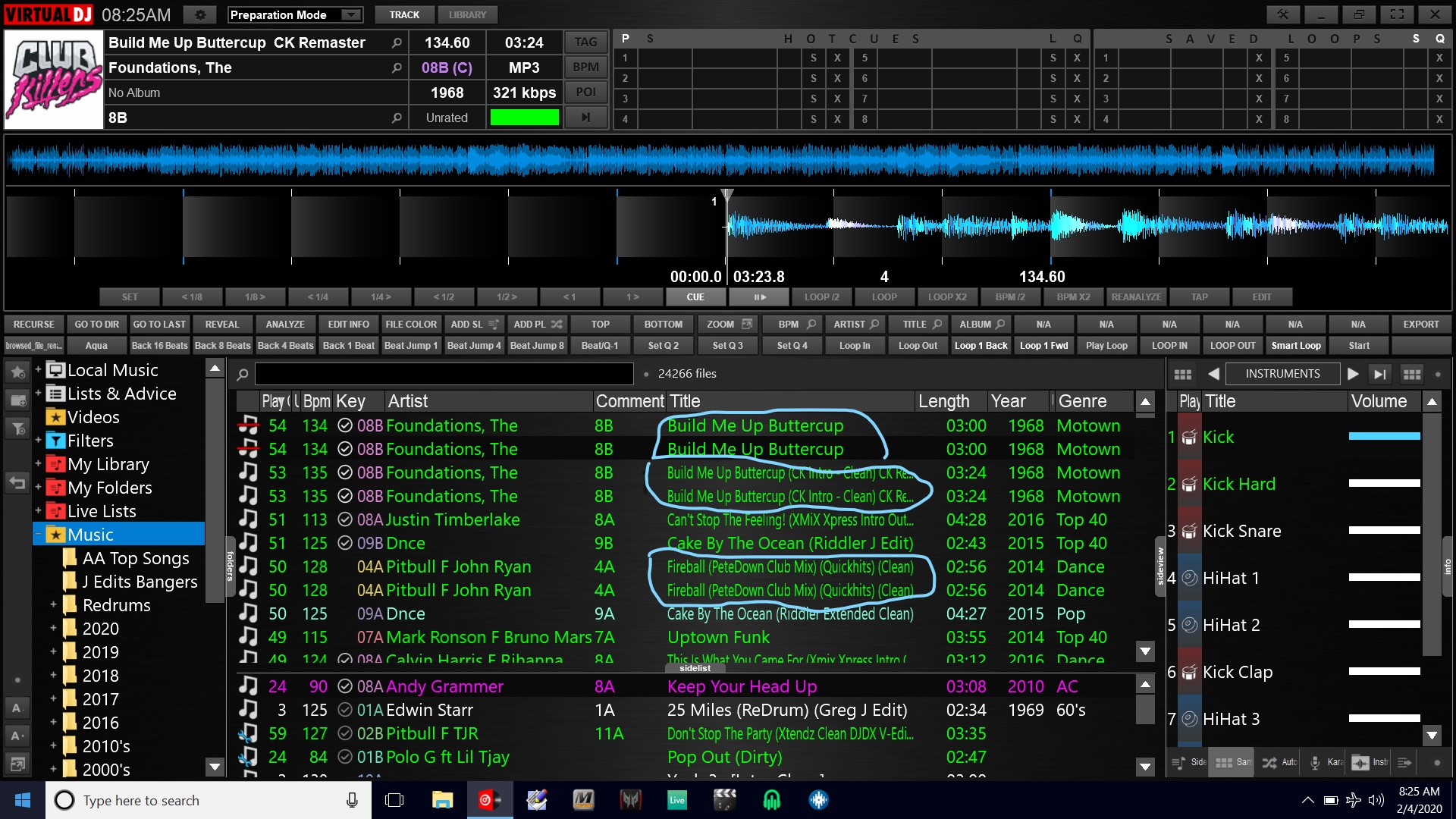The height and width of the screenshot is (819, 1456).
Task: Search by artist magnifier next to Foundations
Action: point(397,68)
